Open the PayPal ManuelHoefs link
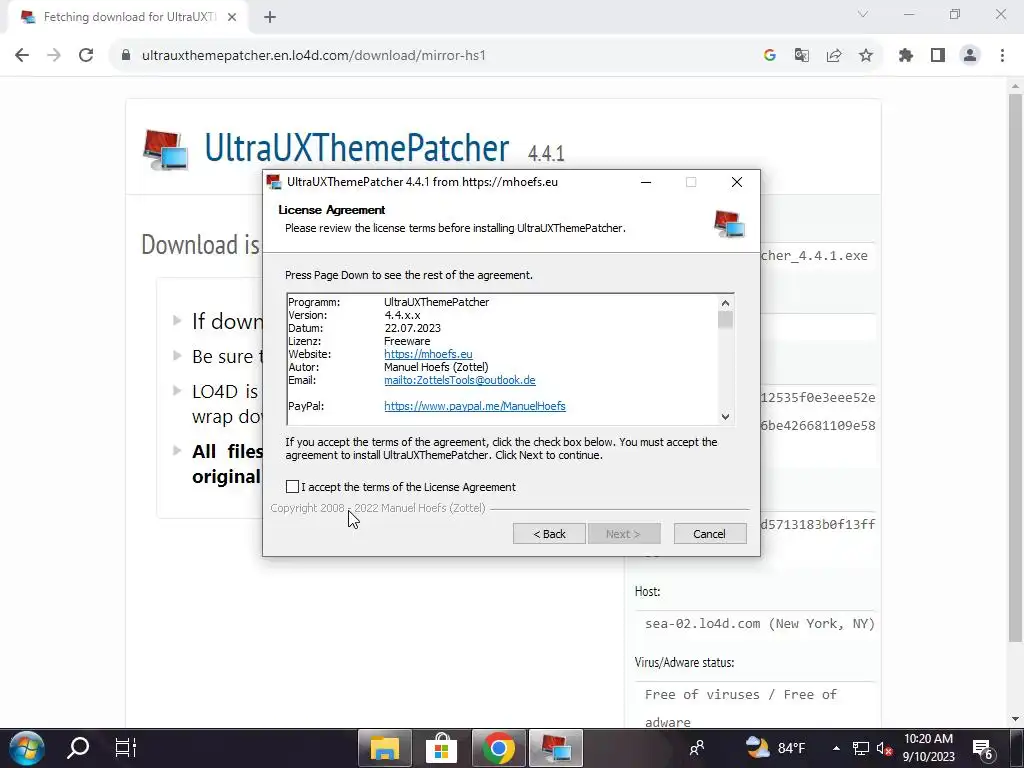 (x=475, y=406)
